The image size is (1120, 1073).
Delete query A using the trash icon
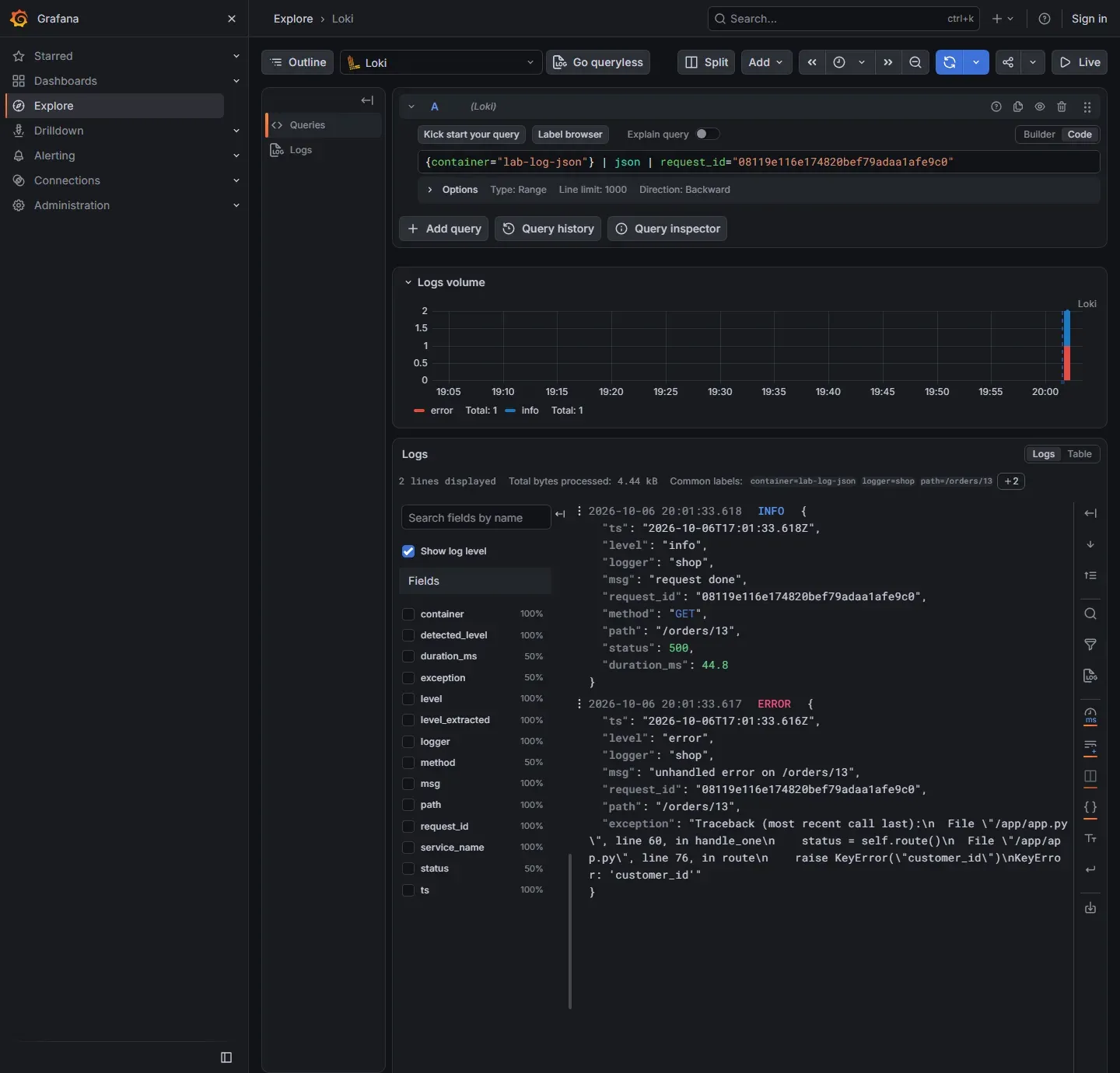pyautogui.click(x=1062, y=107)
